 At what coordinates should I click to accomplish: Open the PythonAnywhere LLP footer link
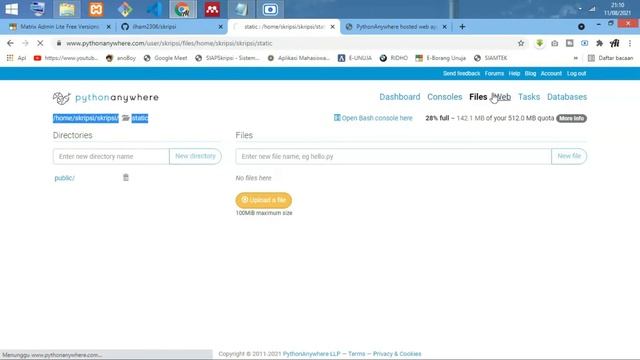(x=311, y=354)
